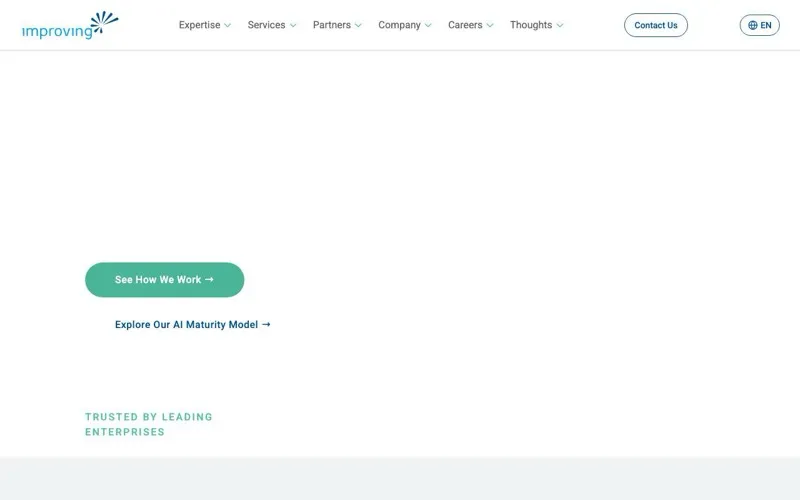Open the Services menu

point(271,25)
